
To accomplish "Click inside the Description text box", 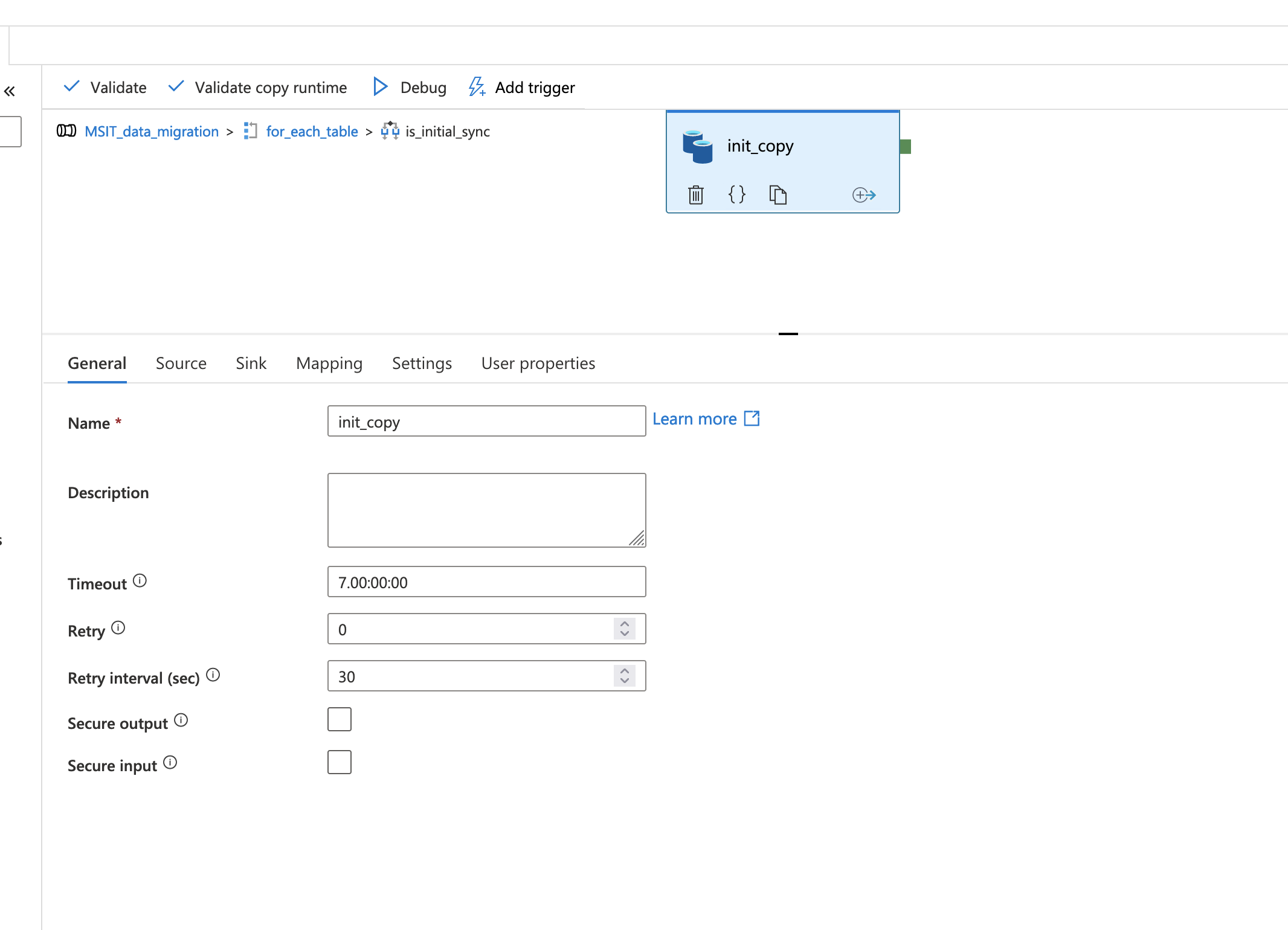I will pyautogui.click(x=486, y=509).
